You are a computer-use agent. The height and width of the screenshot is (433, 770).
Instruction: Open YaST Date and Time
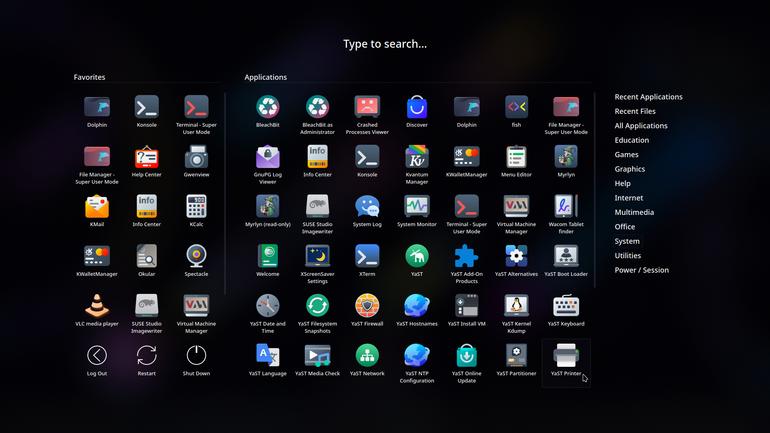tap(268, 314)
